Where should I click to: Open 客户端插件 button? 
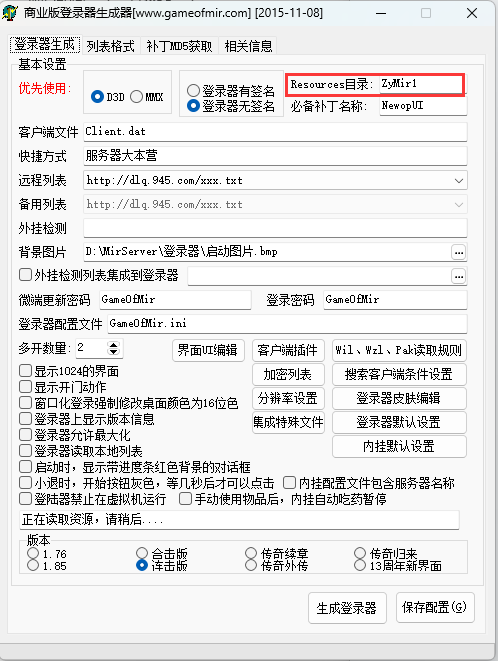(288, 350)
